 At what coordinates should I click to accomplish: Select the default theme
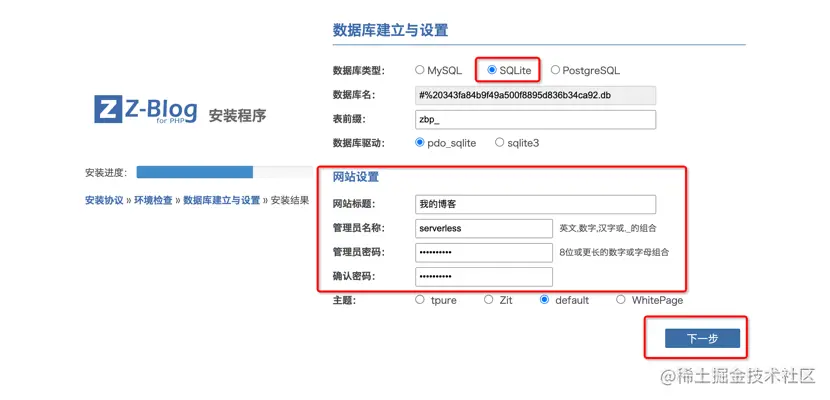(544, 299)
